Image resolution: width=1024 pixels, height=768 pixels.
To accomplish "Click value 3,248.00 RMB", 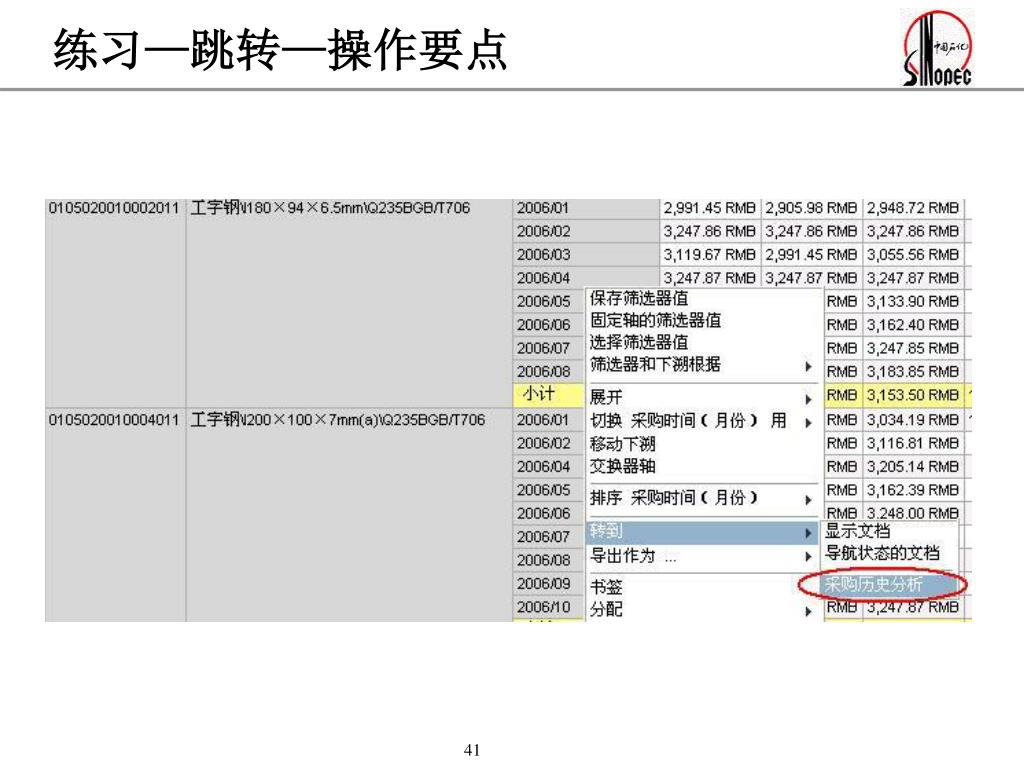I will point(912,513).
